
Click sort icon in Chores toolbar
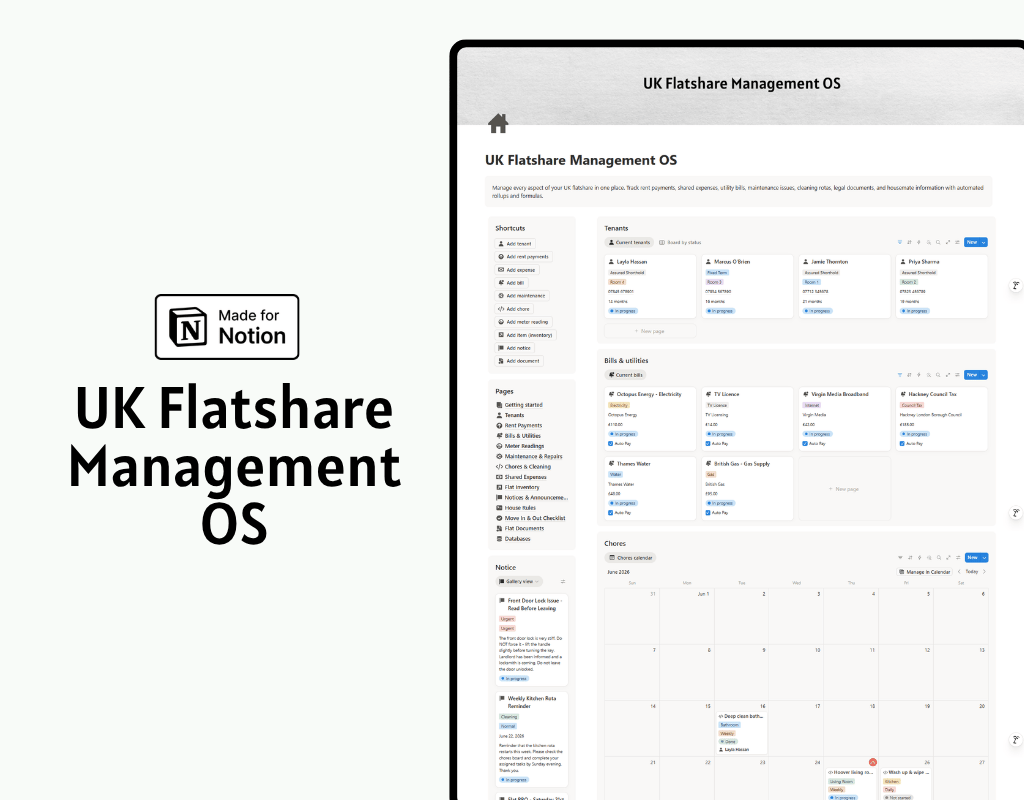click(909, 558)
